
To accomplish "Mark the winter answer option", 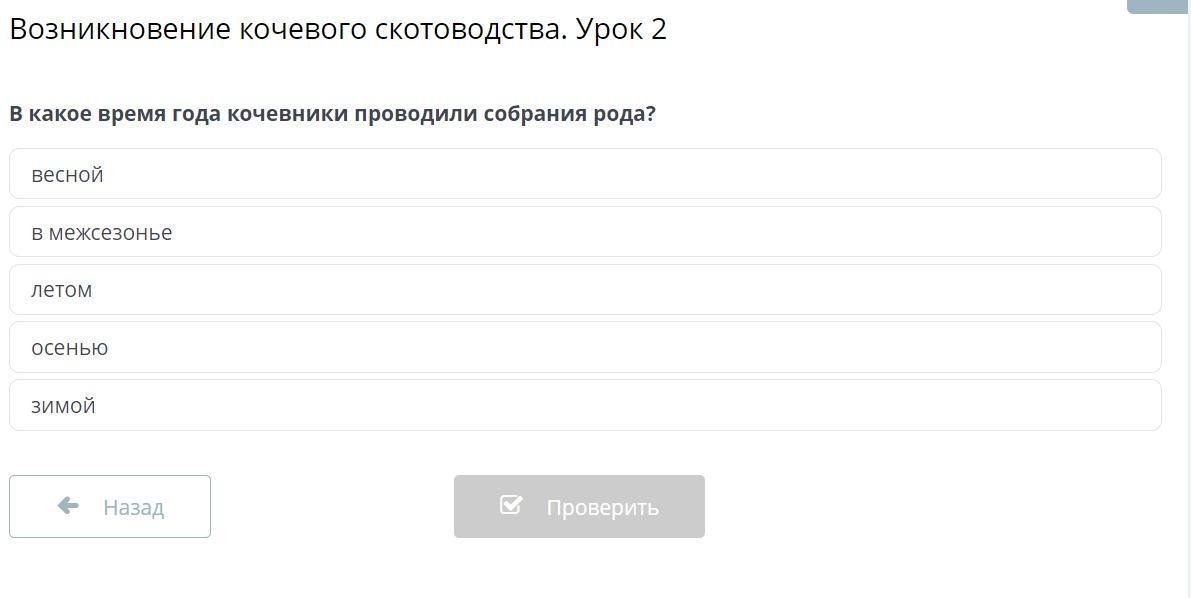I will point(64,406).
